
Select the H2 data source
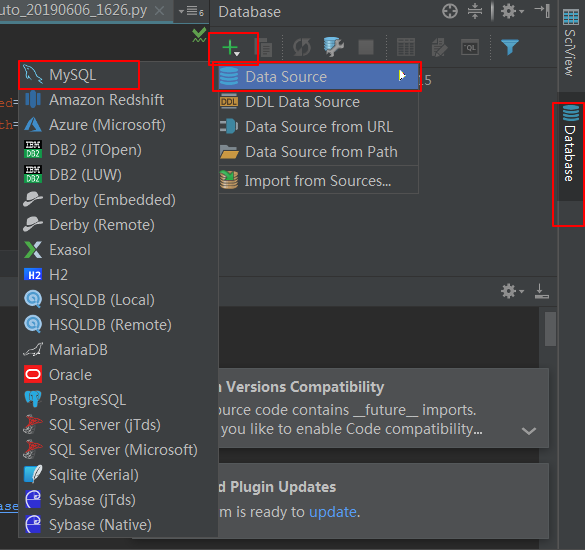[x=118, y=275]
